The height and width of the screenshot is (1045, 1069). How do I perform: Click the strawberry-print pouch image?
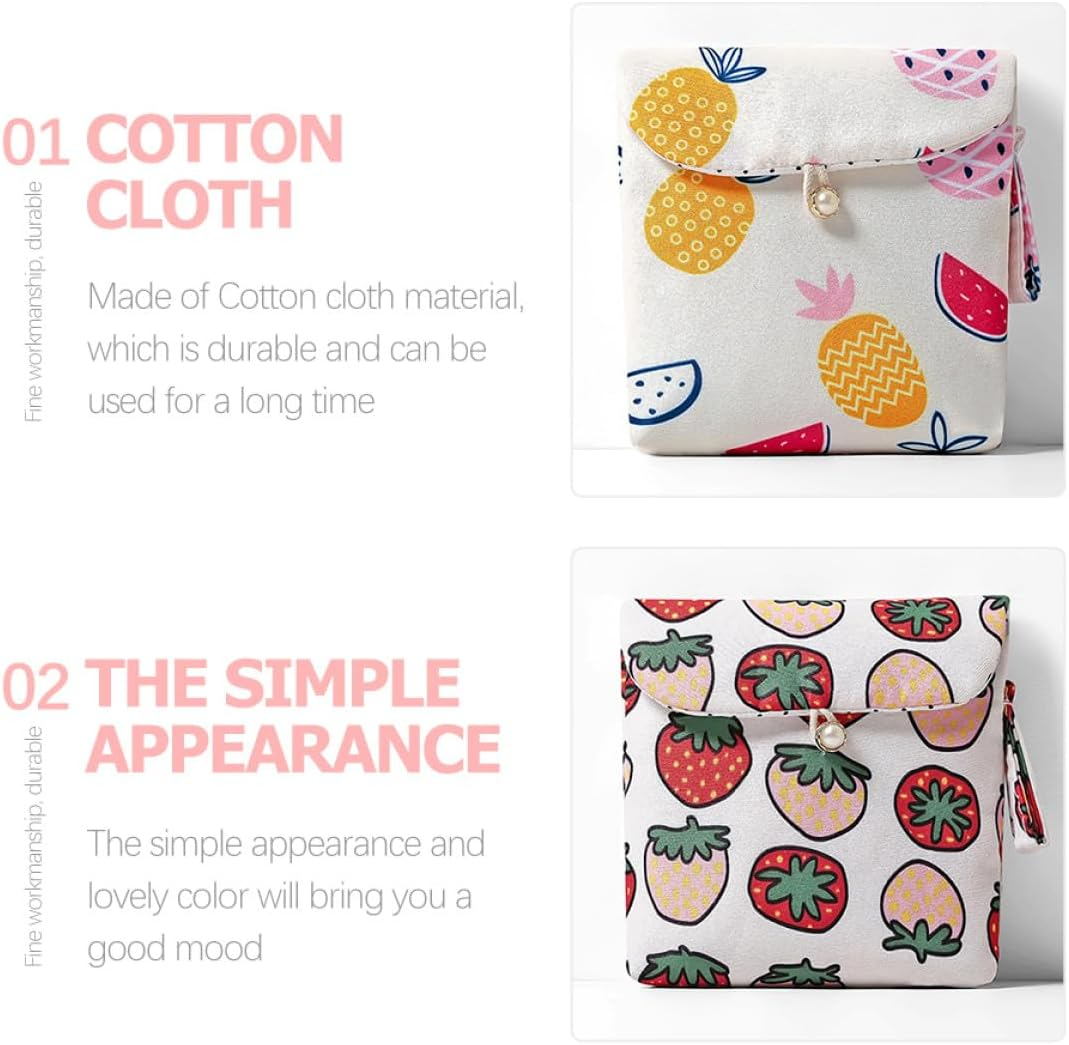click(817, 793)
